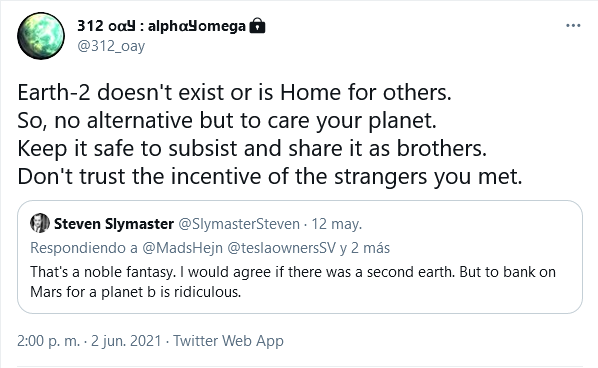
Task: Follow the @teslaownersSV mention link
Action: pyautogui.click(x=281, y=248)
